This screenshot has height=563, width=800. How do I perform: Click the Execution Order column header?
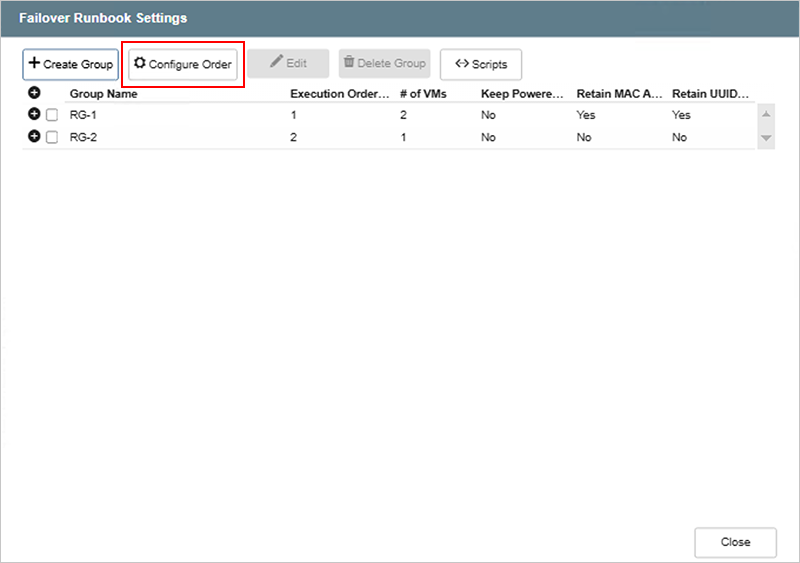(x=339, y=94)
